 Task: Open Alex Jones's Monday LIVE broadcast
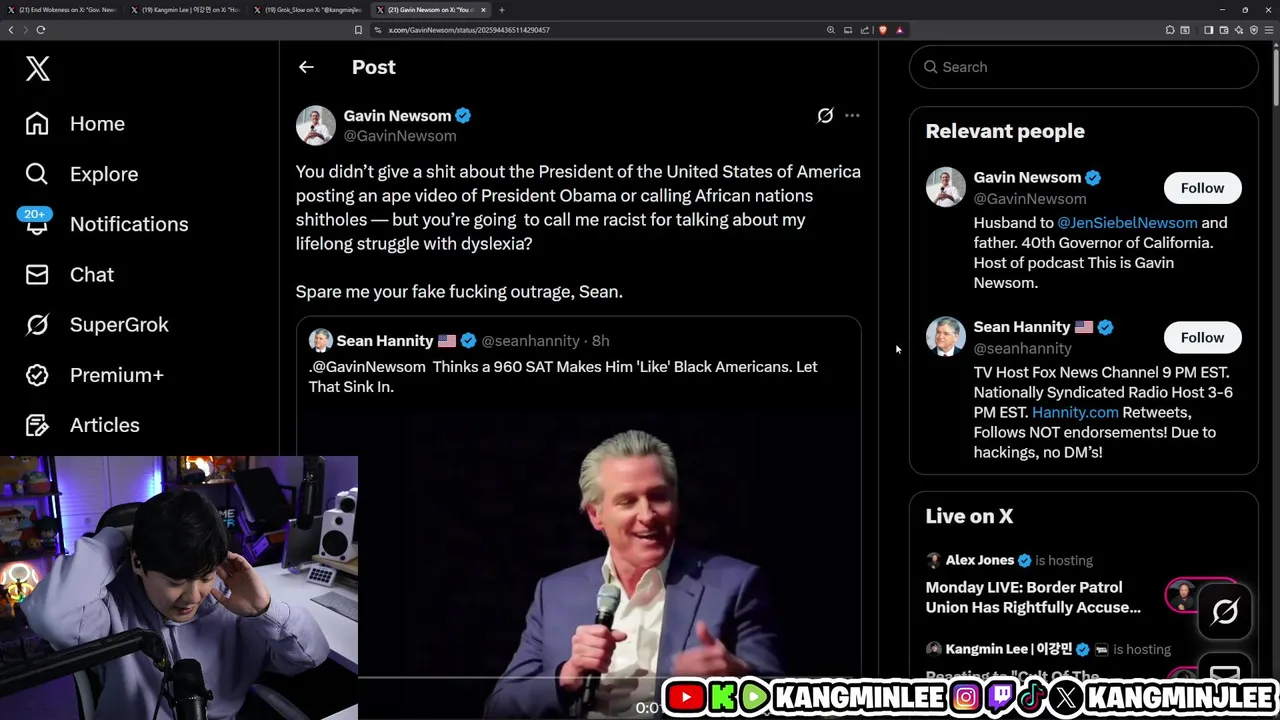coord(1033,597)
